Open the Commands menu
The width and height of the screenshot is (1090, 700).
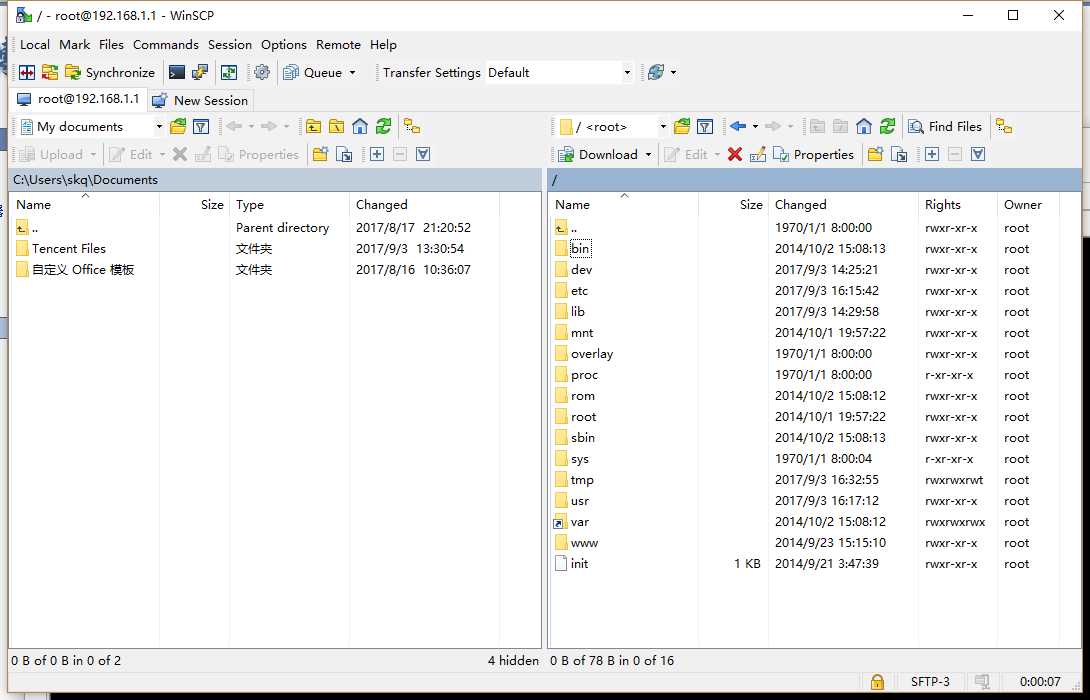tap(165, 44)
